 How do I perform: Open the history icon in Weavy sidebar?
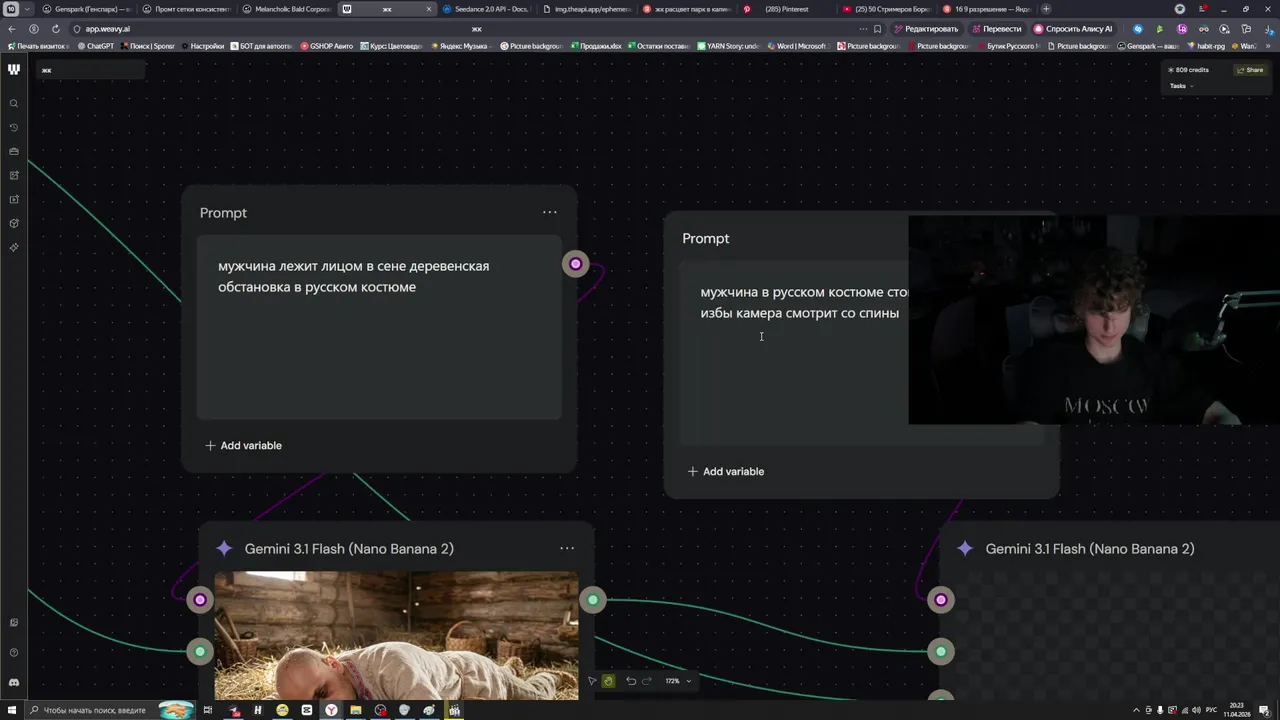coord(14,128)
